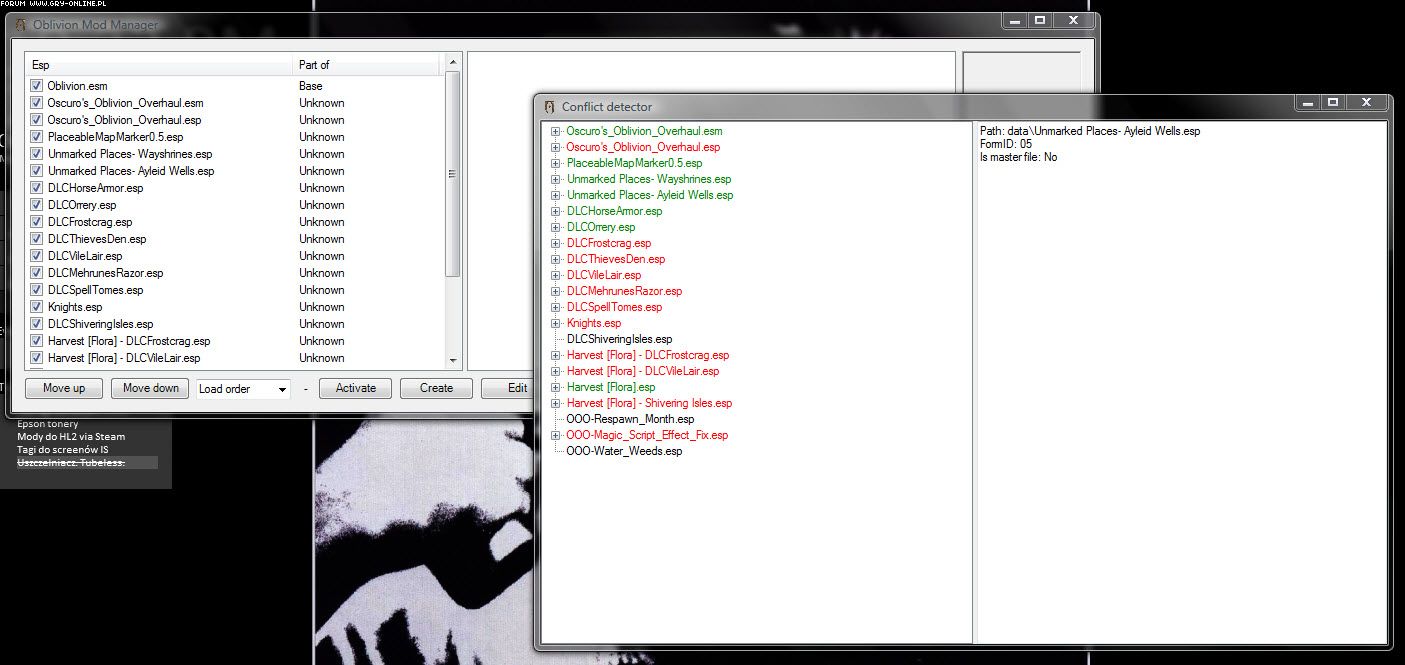Sort the mod list by the Esp column header

click(159, 65)
